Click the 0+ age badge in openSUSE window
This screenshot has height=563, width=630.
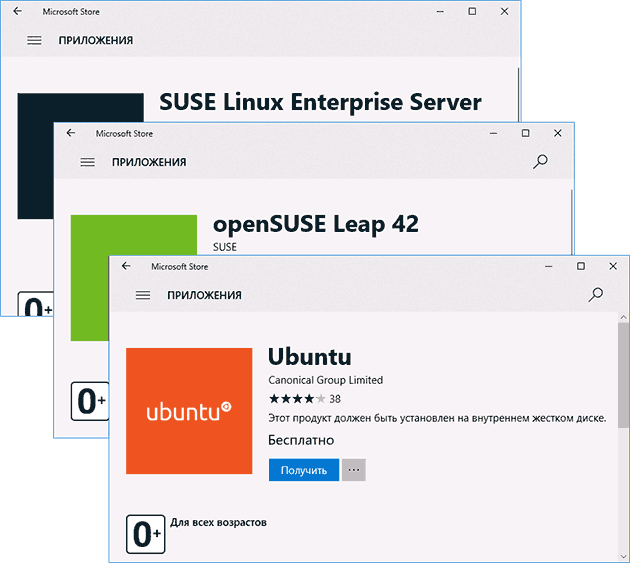90,401
